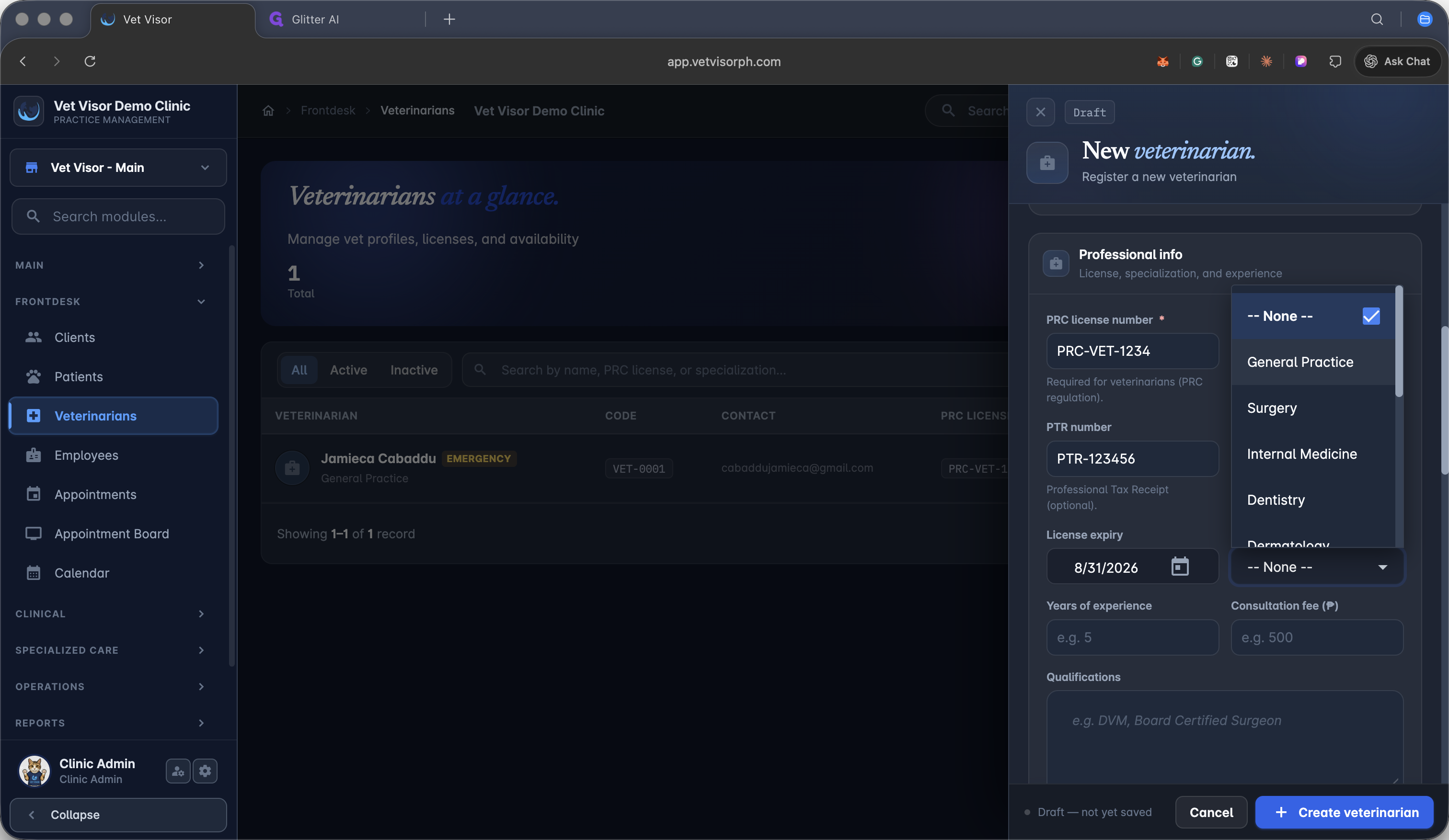The height and width of the screenshot is (840, 1449).
Task: Click the Clinic Admin avatar
Action: 34,770
